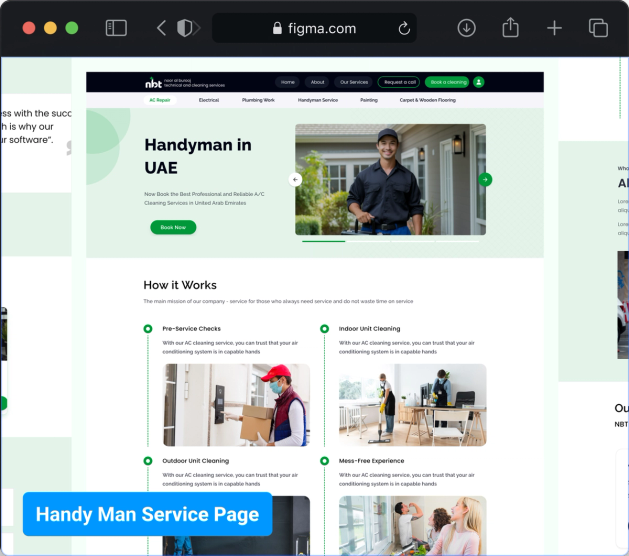Image resolution: width=629 pixels, height=556 pixels.
Task: Click the active green carousel progress segment
Action: (x=323, y=241)
